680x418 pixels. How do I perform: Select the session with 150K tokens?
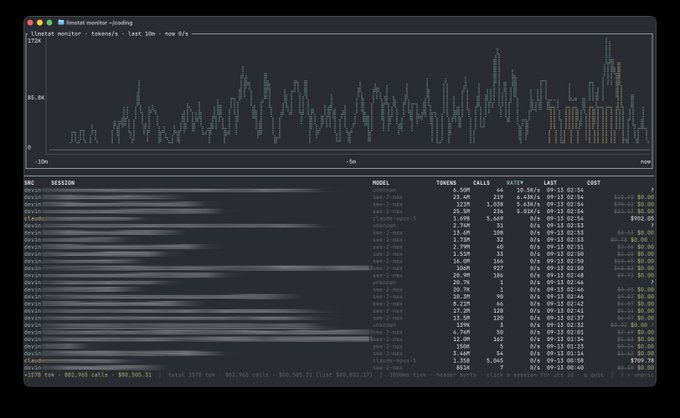(x=339, y=346)
